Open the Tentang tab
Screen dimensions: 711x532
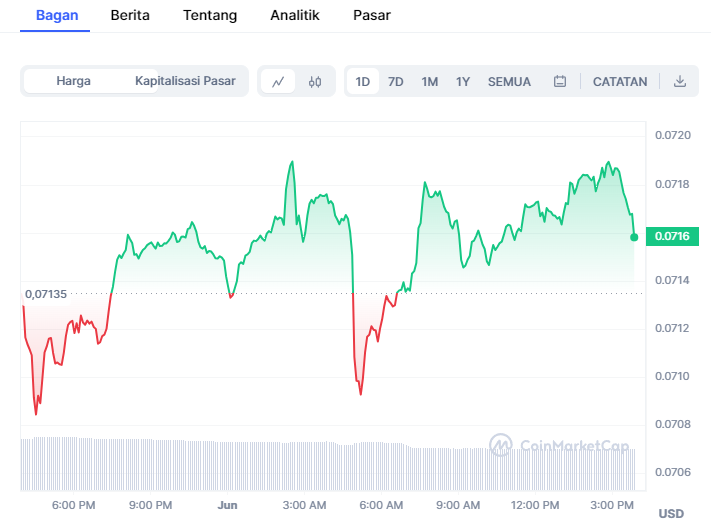coord(210,15)
